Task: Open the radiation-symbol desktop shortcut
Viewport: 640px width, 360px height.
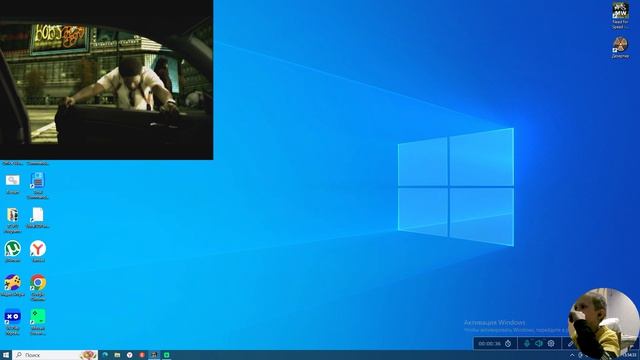Action: [x=620, y=44]
